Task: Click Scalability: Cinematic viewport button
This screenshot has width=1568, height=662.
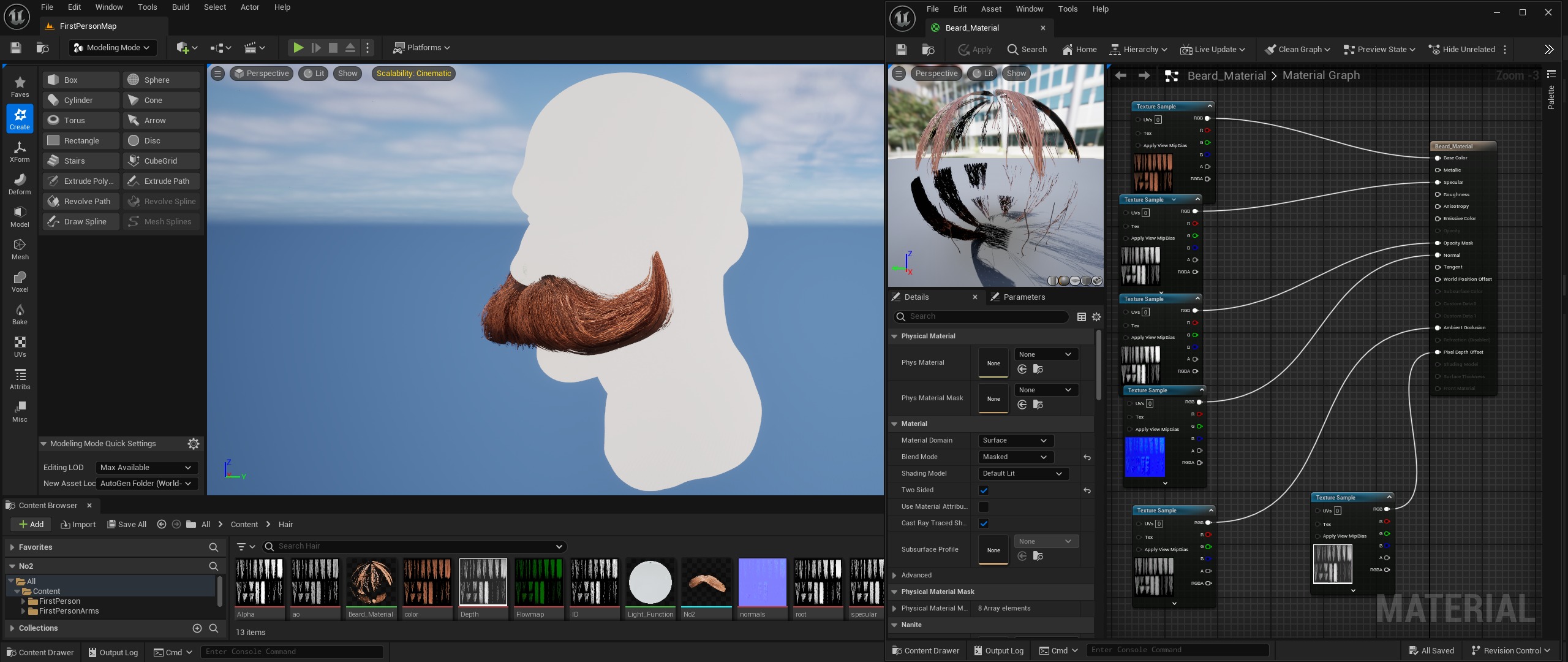Action: point(413,73)
